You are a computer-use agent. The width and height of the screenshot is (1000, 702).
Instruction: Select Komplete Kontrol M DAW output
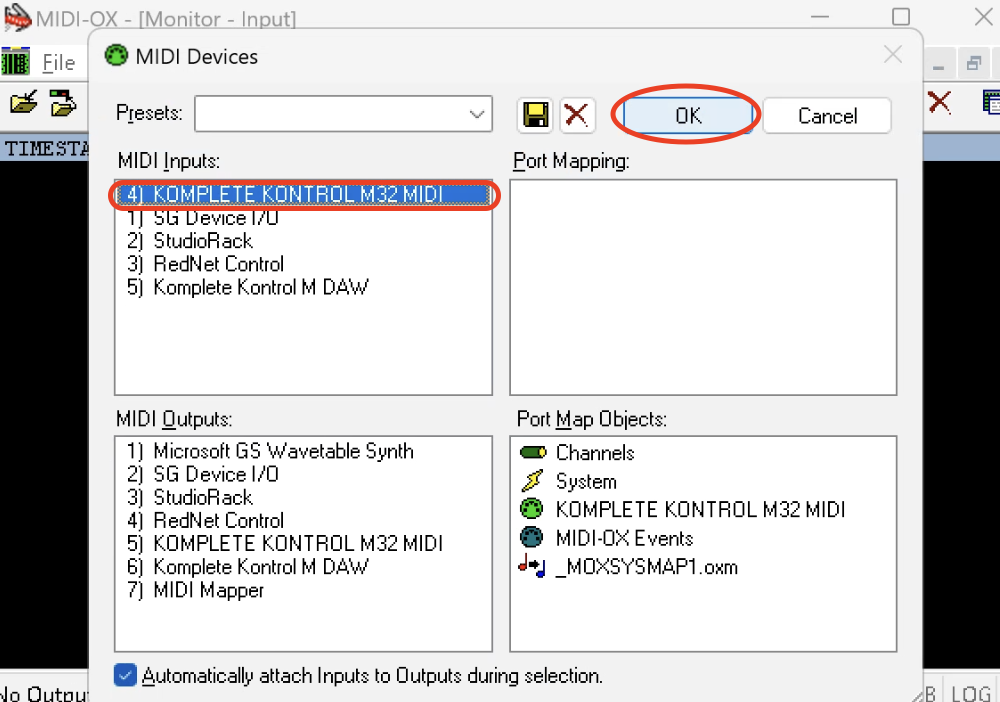[x=304, y=566]
